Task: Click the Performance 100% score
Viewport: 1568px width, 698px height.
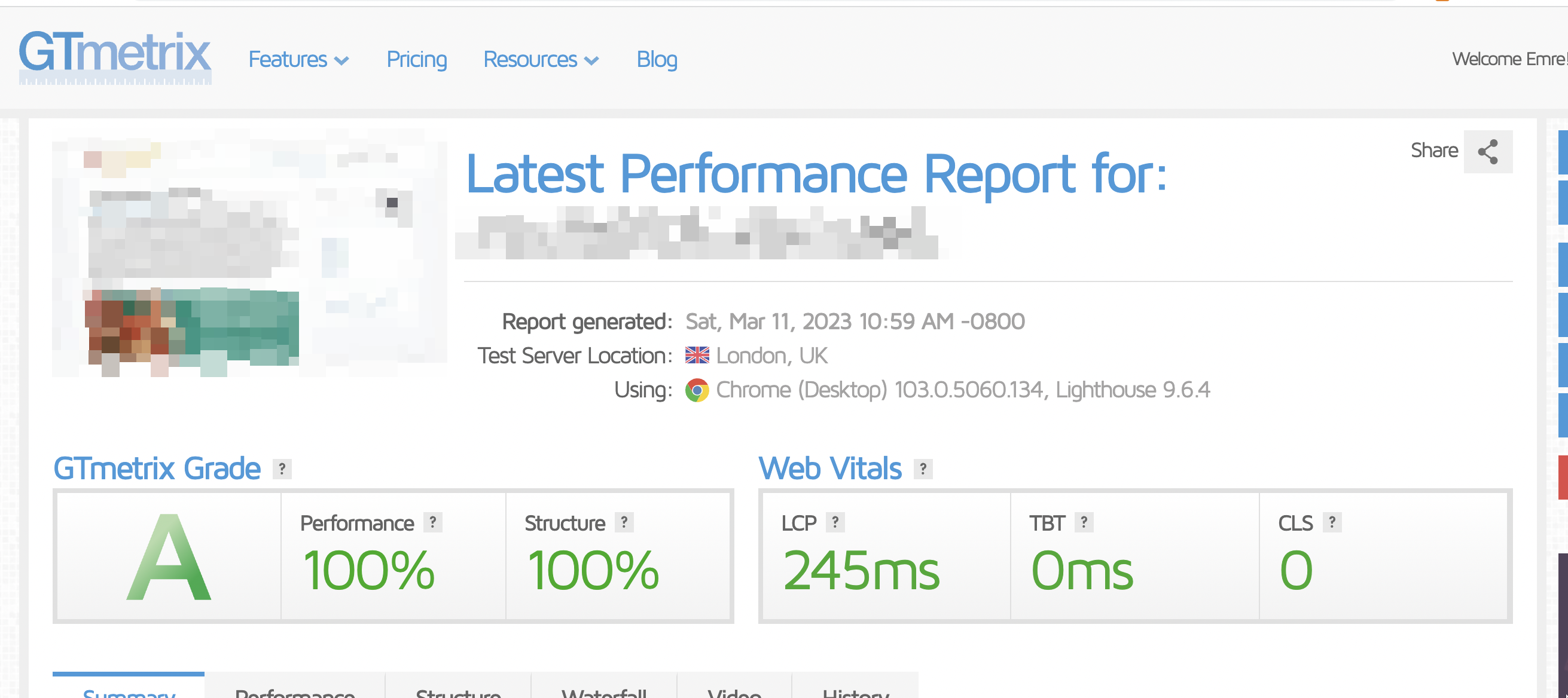Action: (369, 570)
